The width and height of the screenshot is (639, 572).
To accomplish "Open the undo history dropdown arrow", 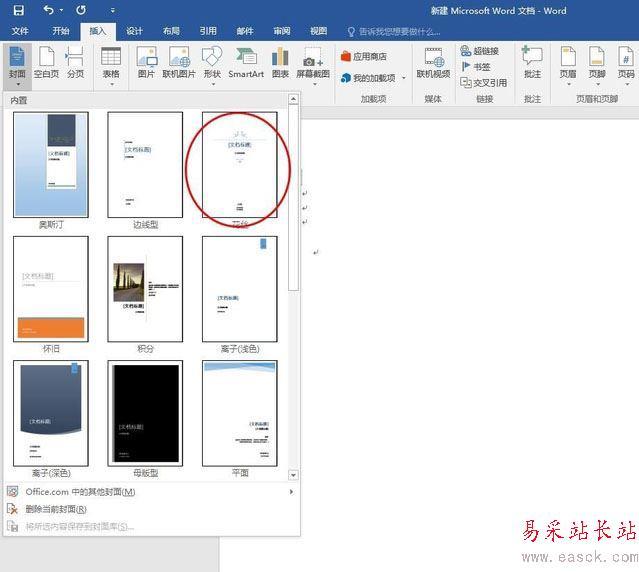I will [62, 10].
